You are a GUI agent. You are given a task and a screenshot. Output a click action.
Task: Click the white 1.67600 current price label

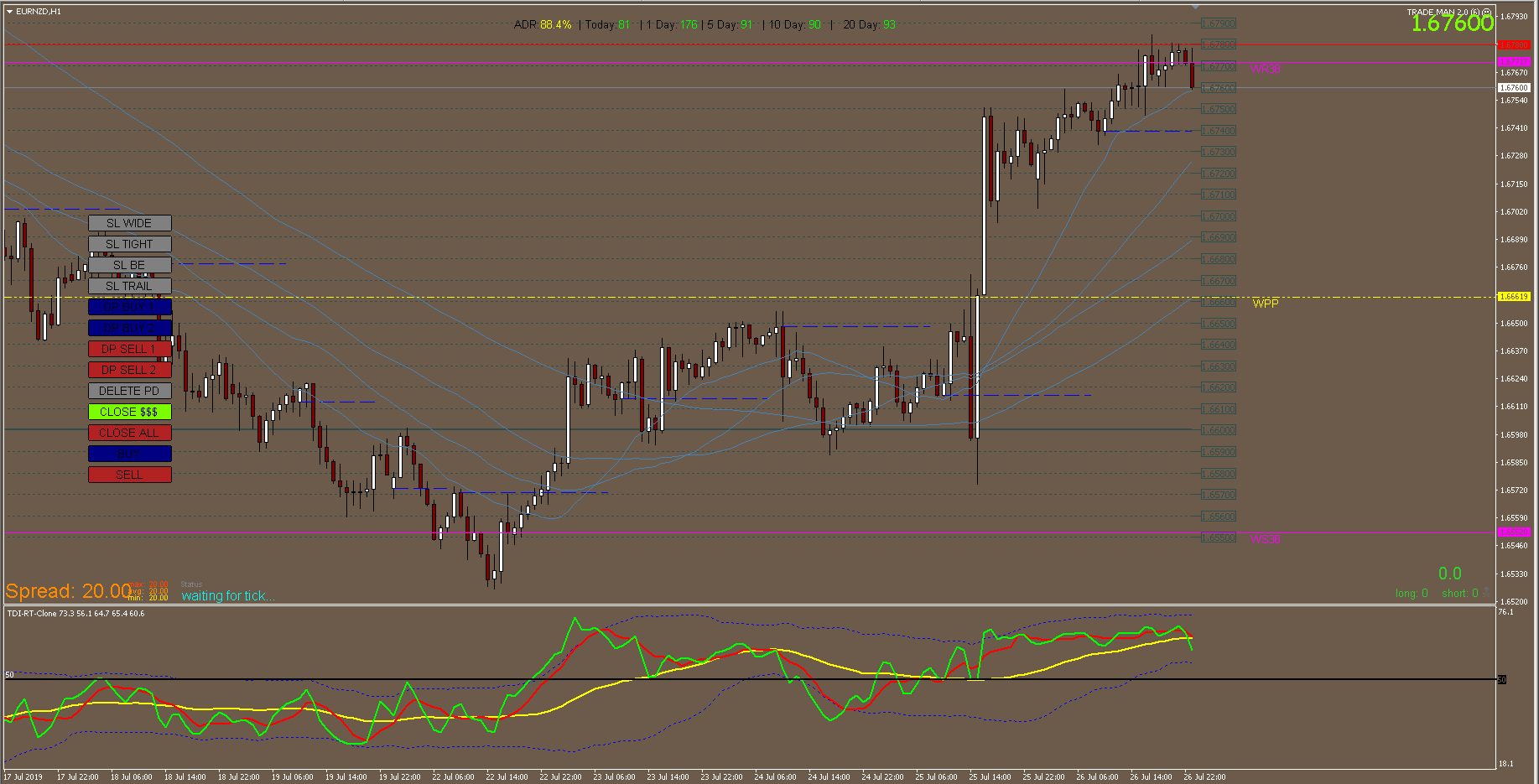1514,87
